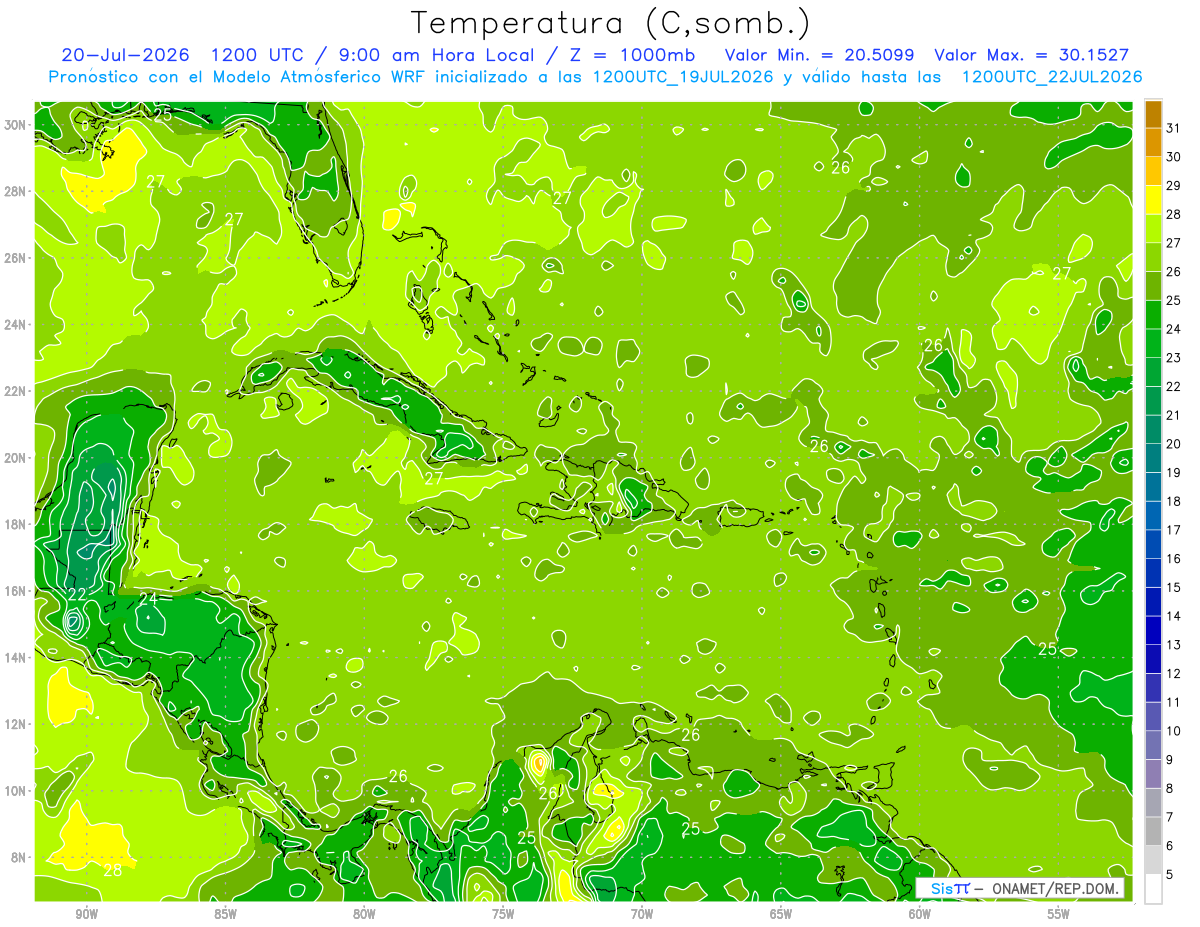Pick the teal swatch between 19 and 20

click(1153, 459)
